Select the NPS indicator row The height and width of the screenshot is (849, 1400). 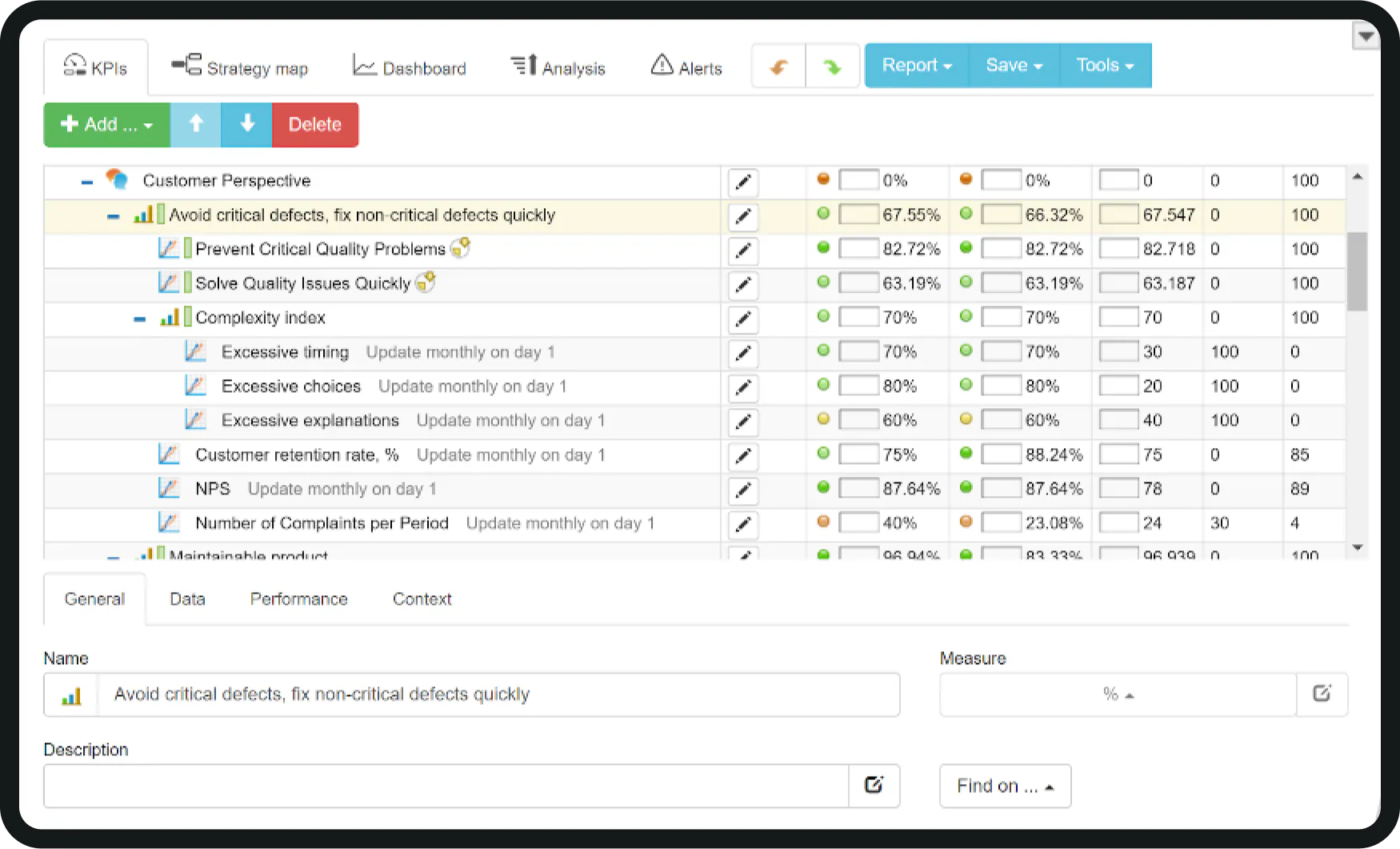tap(694, 490)
